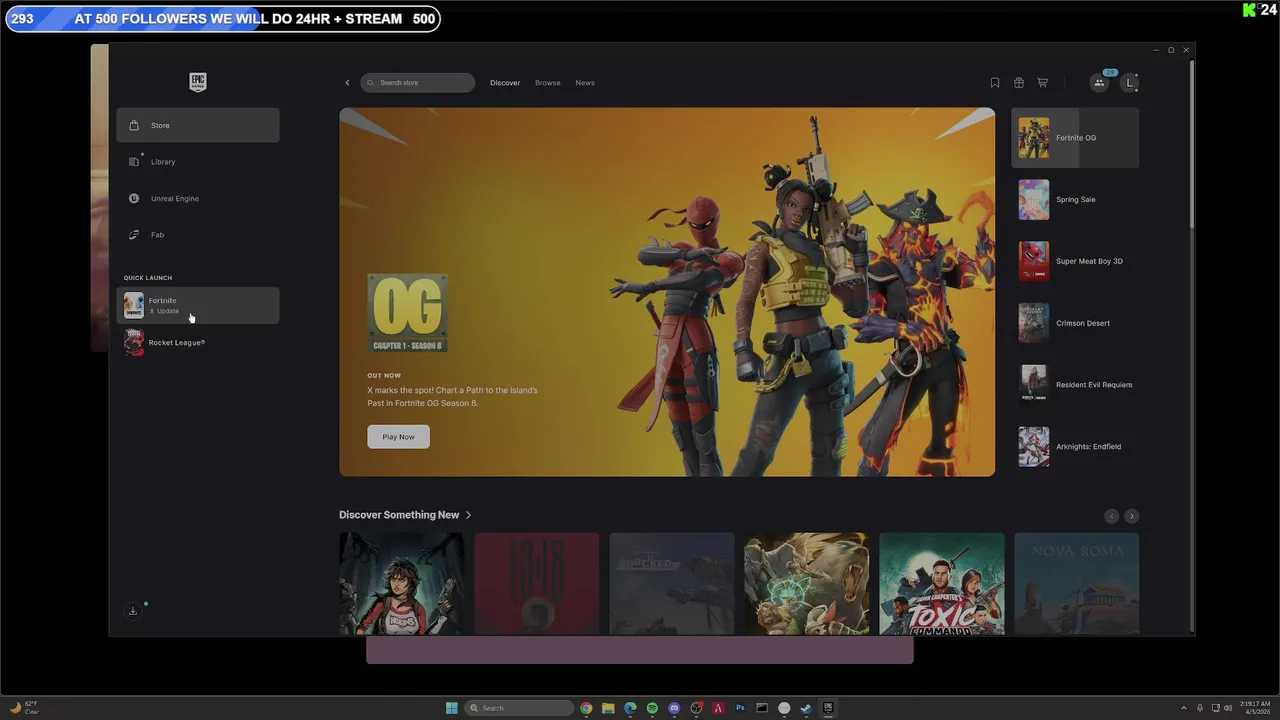Expand Discover Something New with its chevron
1280x720 pixels.
click(x=468, y=515)
